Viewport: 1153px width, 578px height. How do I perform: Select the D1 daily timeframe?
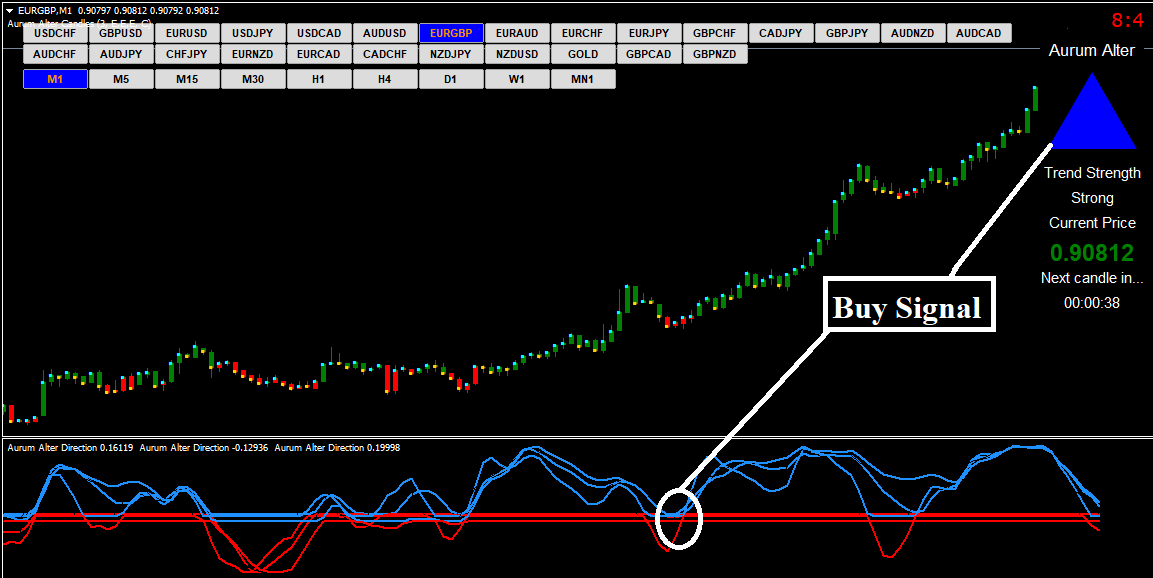point(451,79)
